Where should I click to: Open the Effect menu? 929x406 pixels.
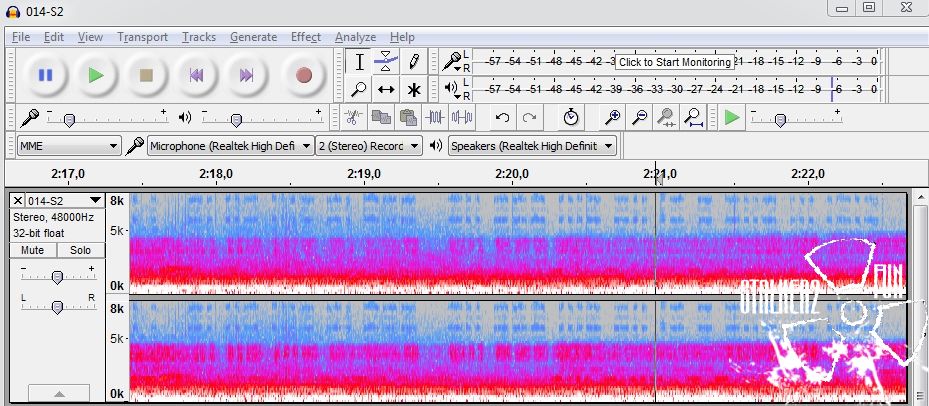[305, 37]
